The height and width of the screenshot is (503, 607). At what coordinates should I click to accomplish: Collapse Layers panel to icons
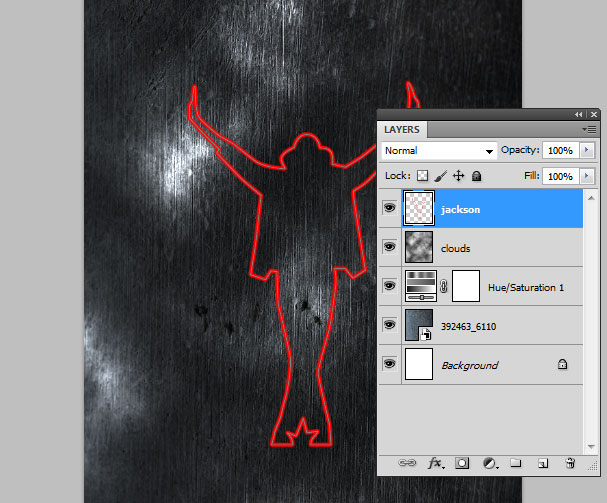tap(578, 115)
